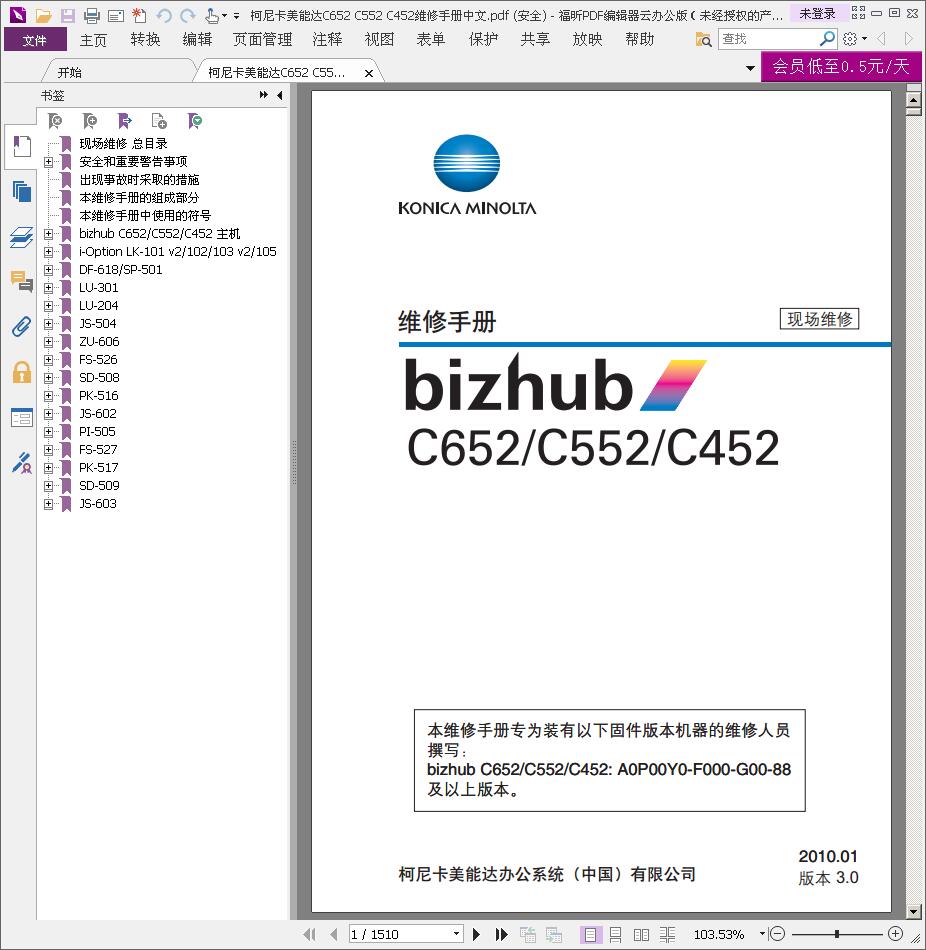This screenshot has width=926, height=950.
Task: Open the attachments paperclip panel
Action: [22, 327]
